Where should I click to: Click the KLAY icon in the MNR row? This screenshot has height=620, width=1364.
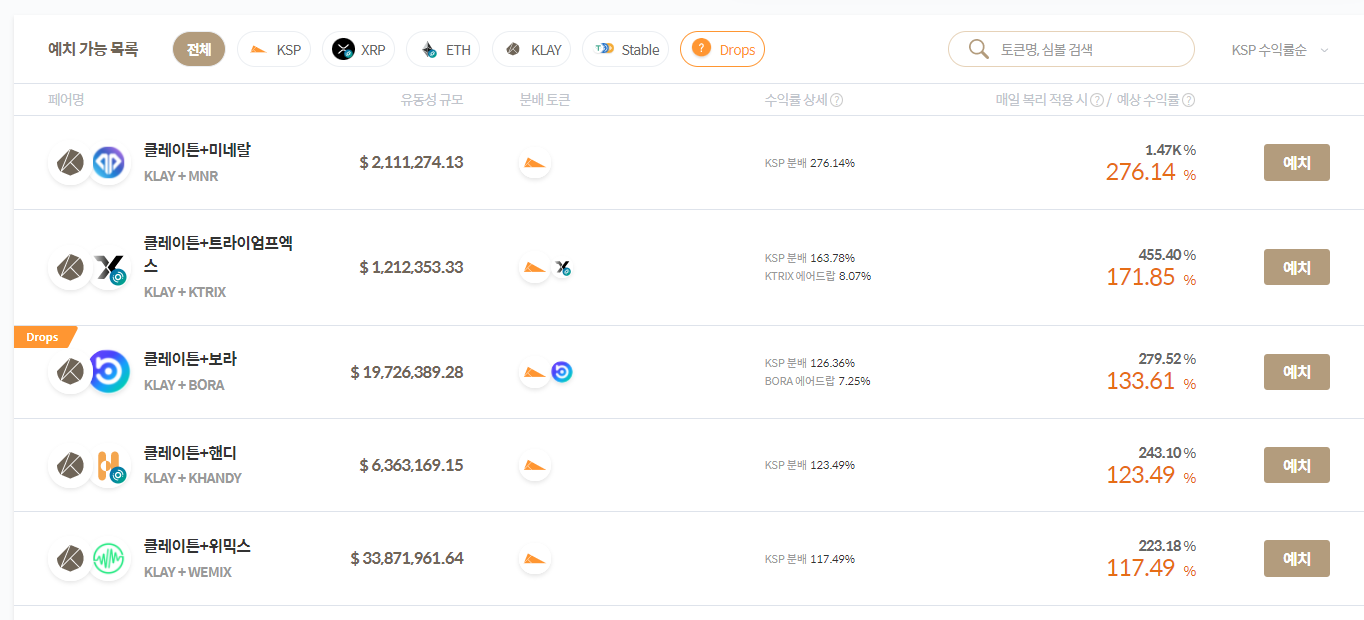[x=70, y=163]
